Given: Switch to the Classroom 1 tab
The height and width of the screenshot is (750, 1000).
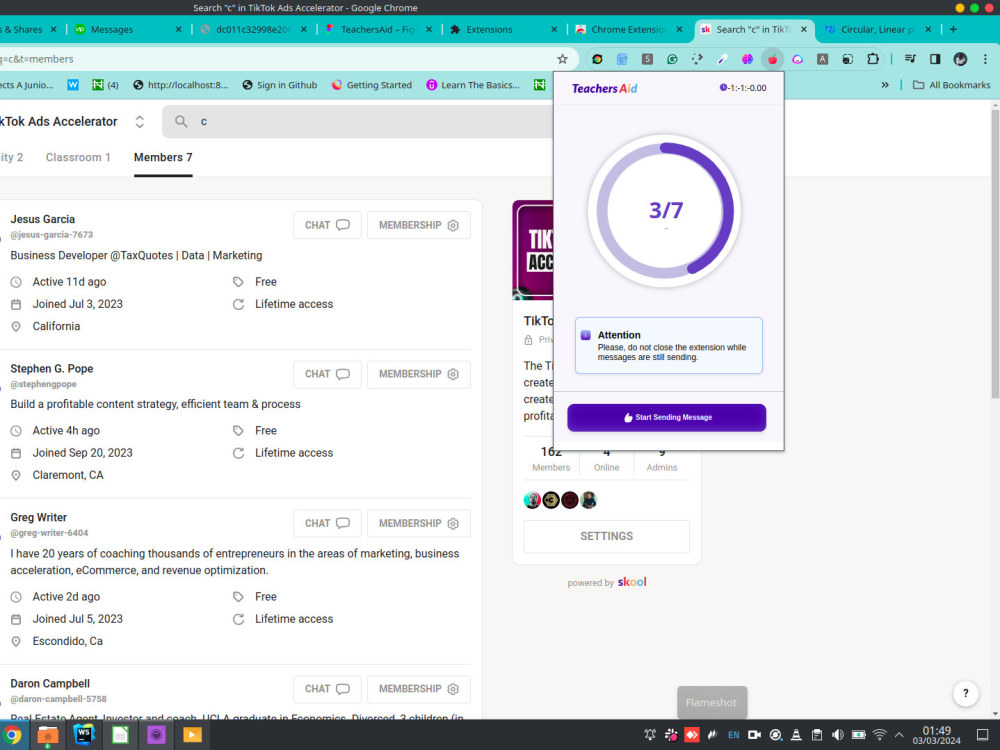Looking at the screenshot, I should tap(78, 157).
